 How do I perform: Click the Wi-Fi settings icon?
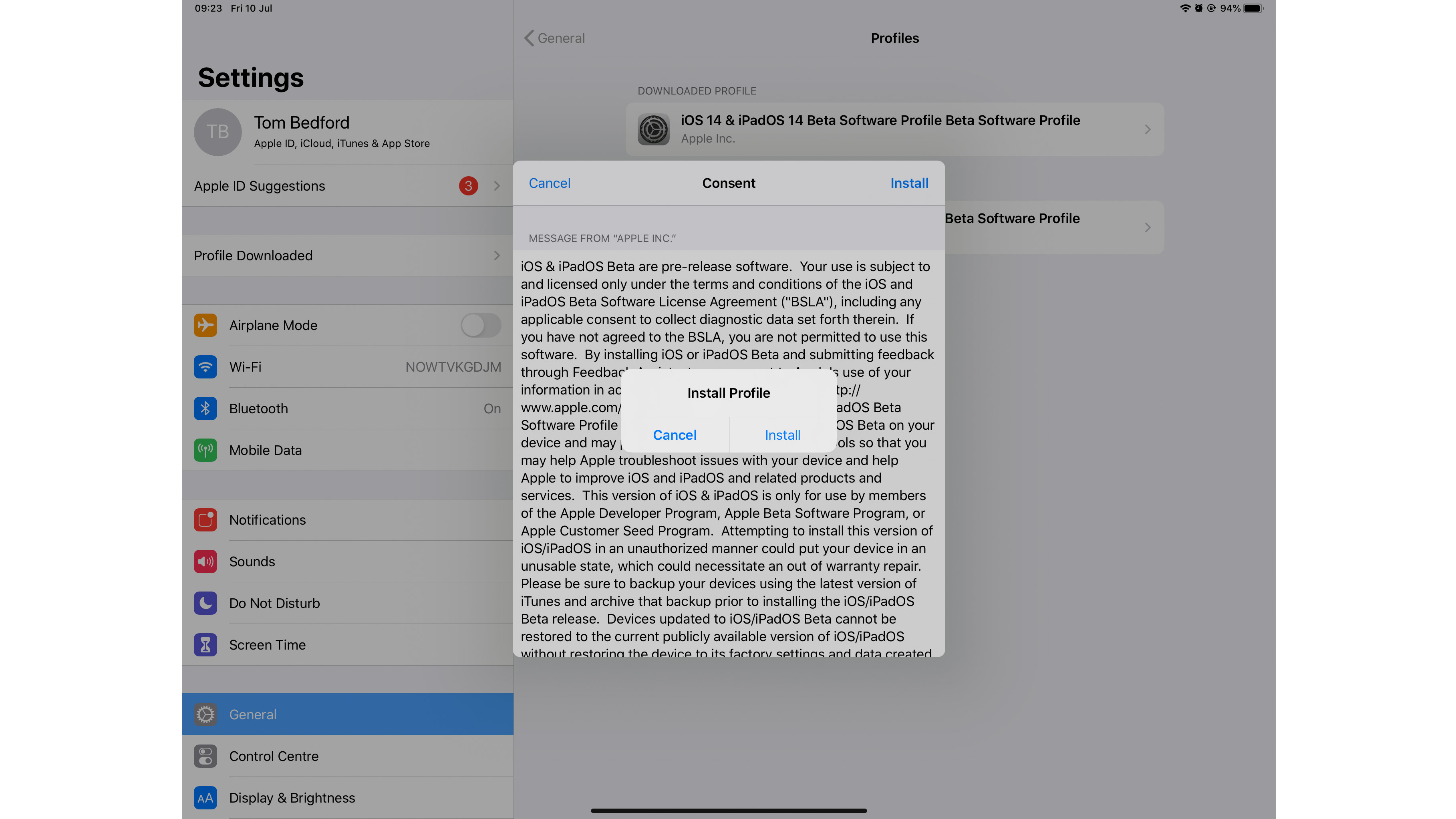pos(205,367)
